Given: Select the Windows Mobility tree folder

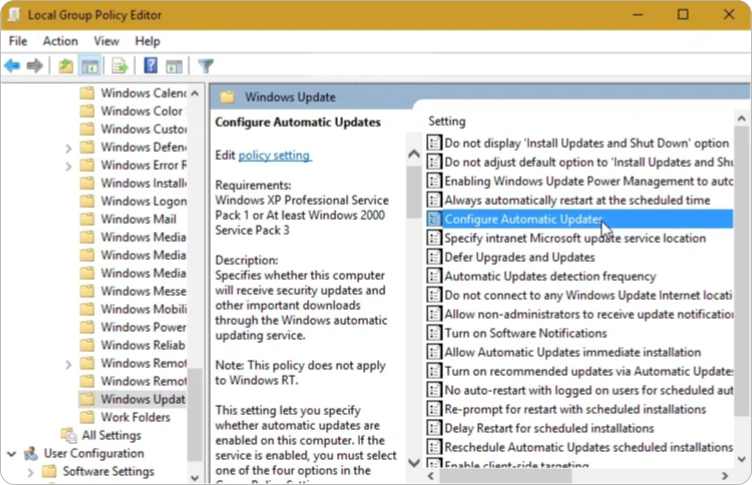Looking at the screenshot, I should [143, 309].
